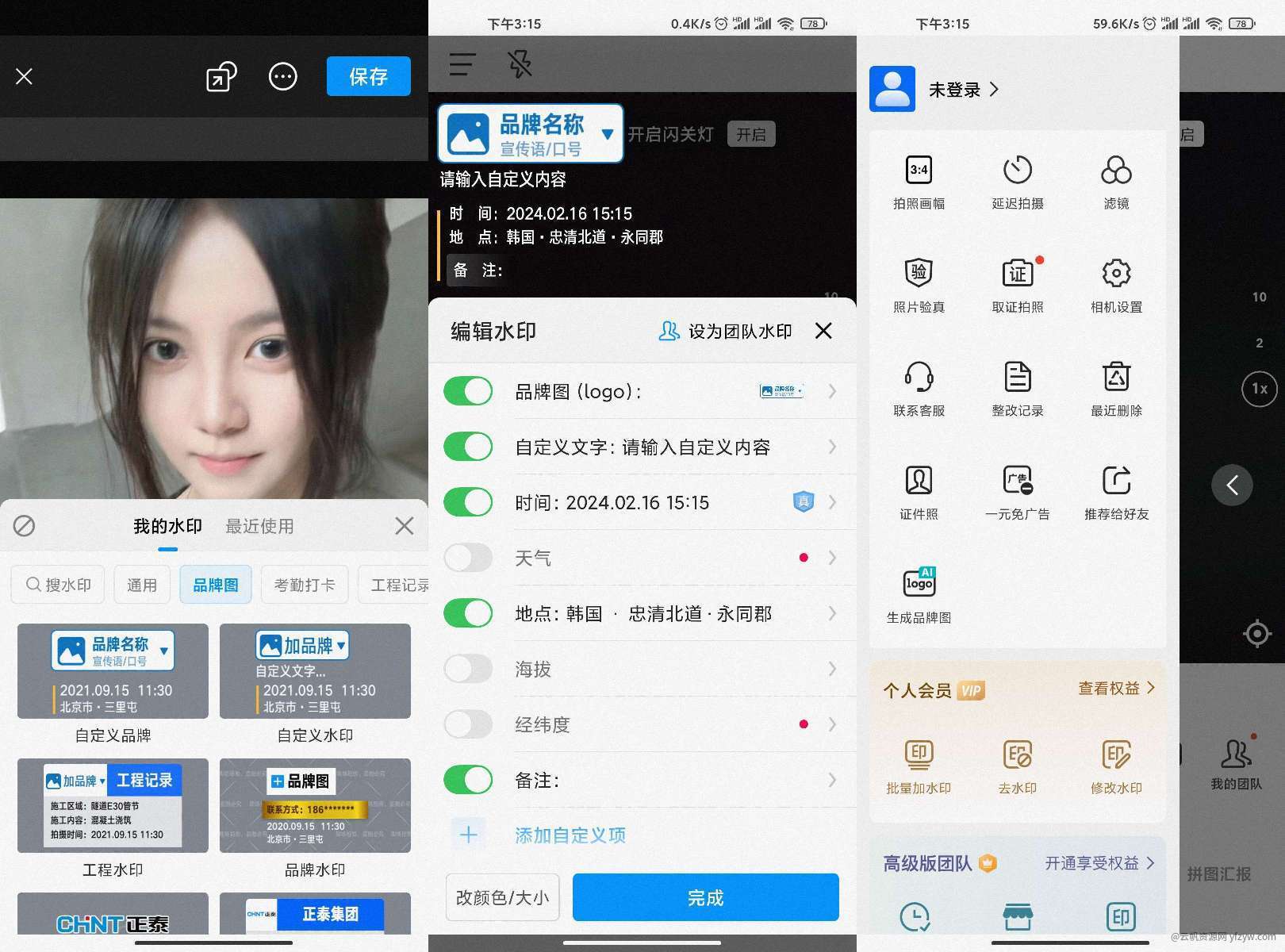This screenshot has height=952, width=1285.
Task: Toggle the 地点 switch
Action: coord(468,613)
